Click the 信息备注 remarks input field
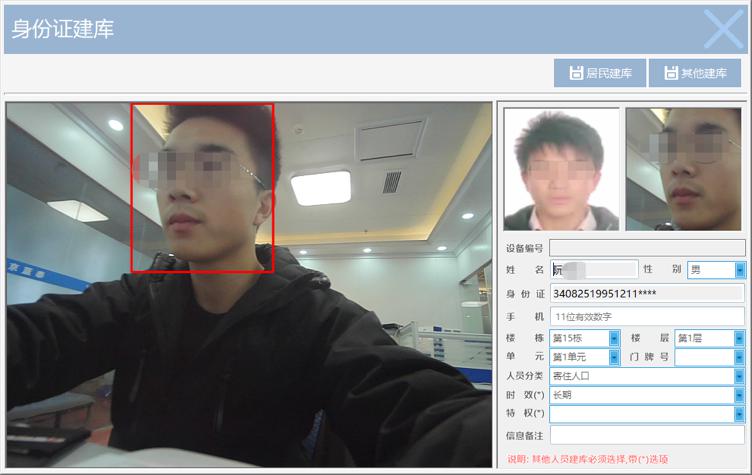 point(647,435)
